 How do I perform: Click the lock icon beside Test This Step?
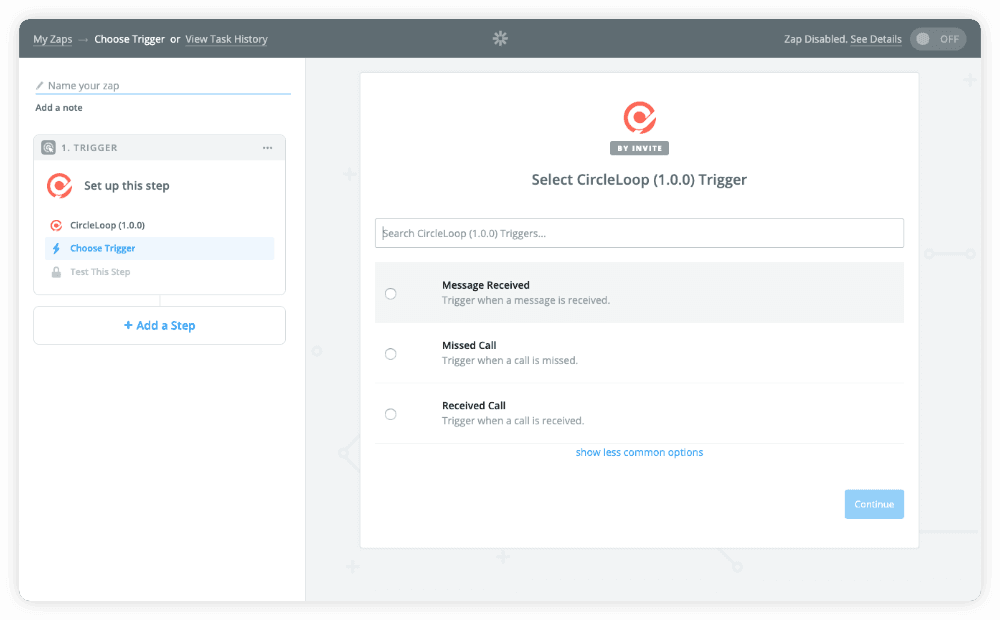coord(56,272)
